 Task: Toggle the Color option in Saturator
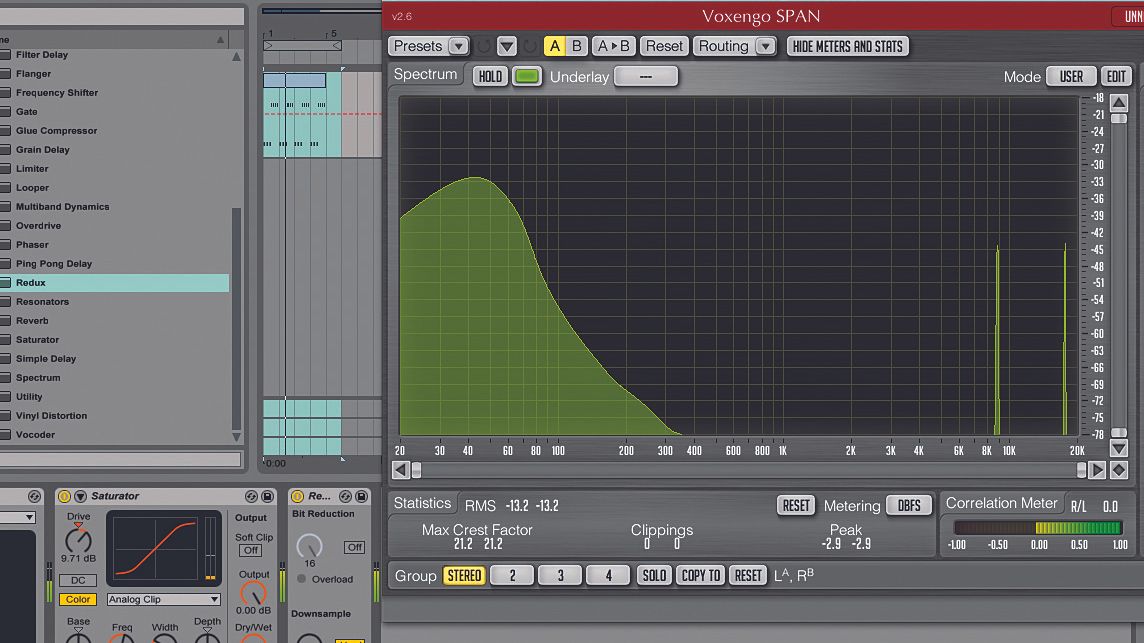point(77,599)
